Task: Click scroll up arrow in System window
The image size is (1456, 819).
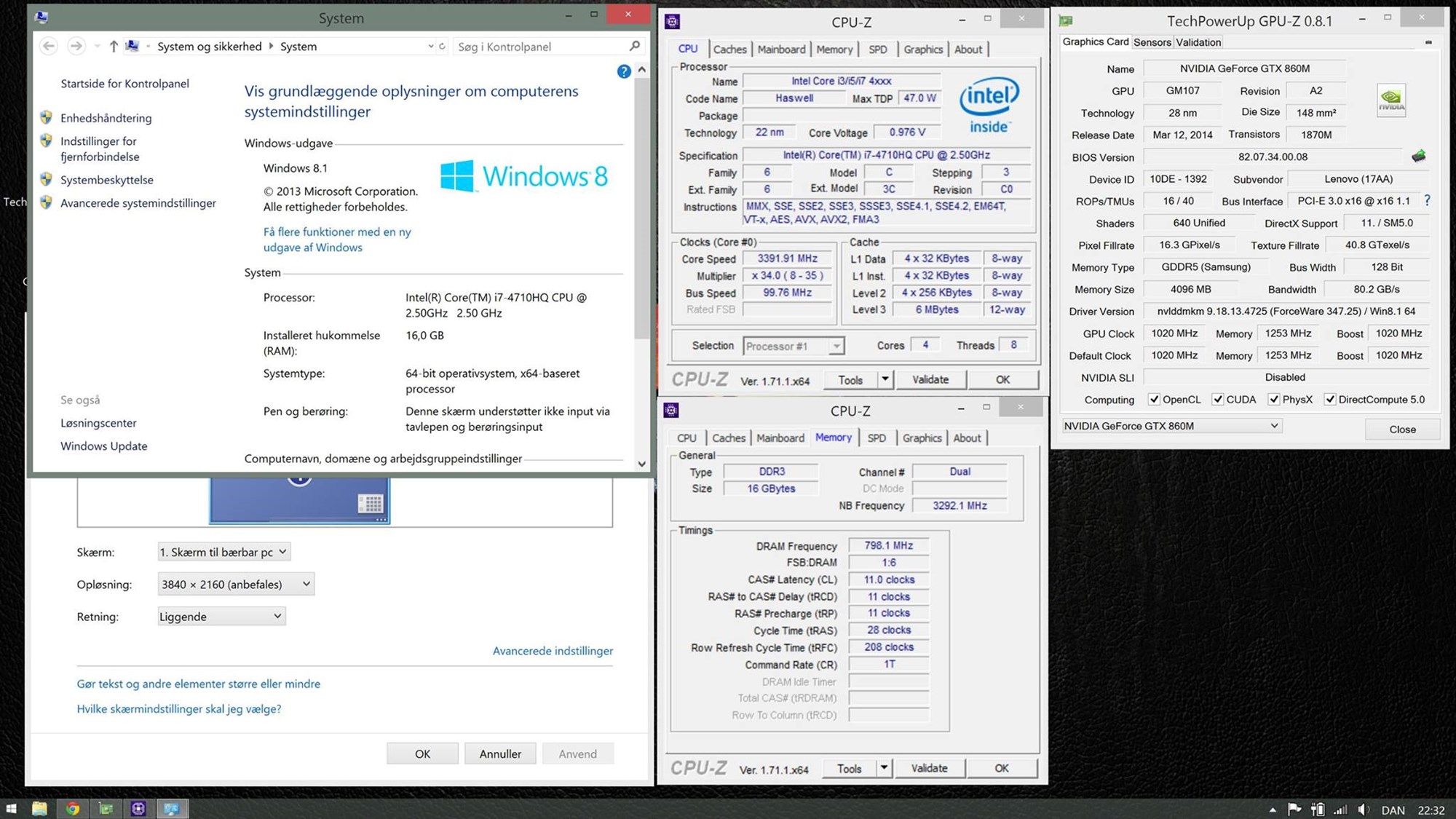Action: click(x=641, y=70)
